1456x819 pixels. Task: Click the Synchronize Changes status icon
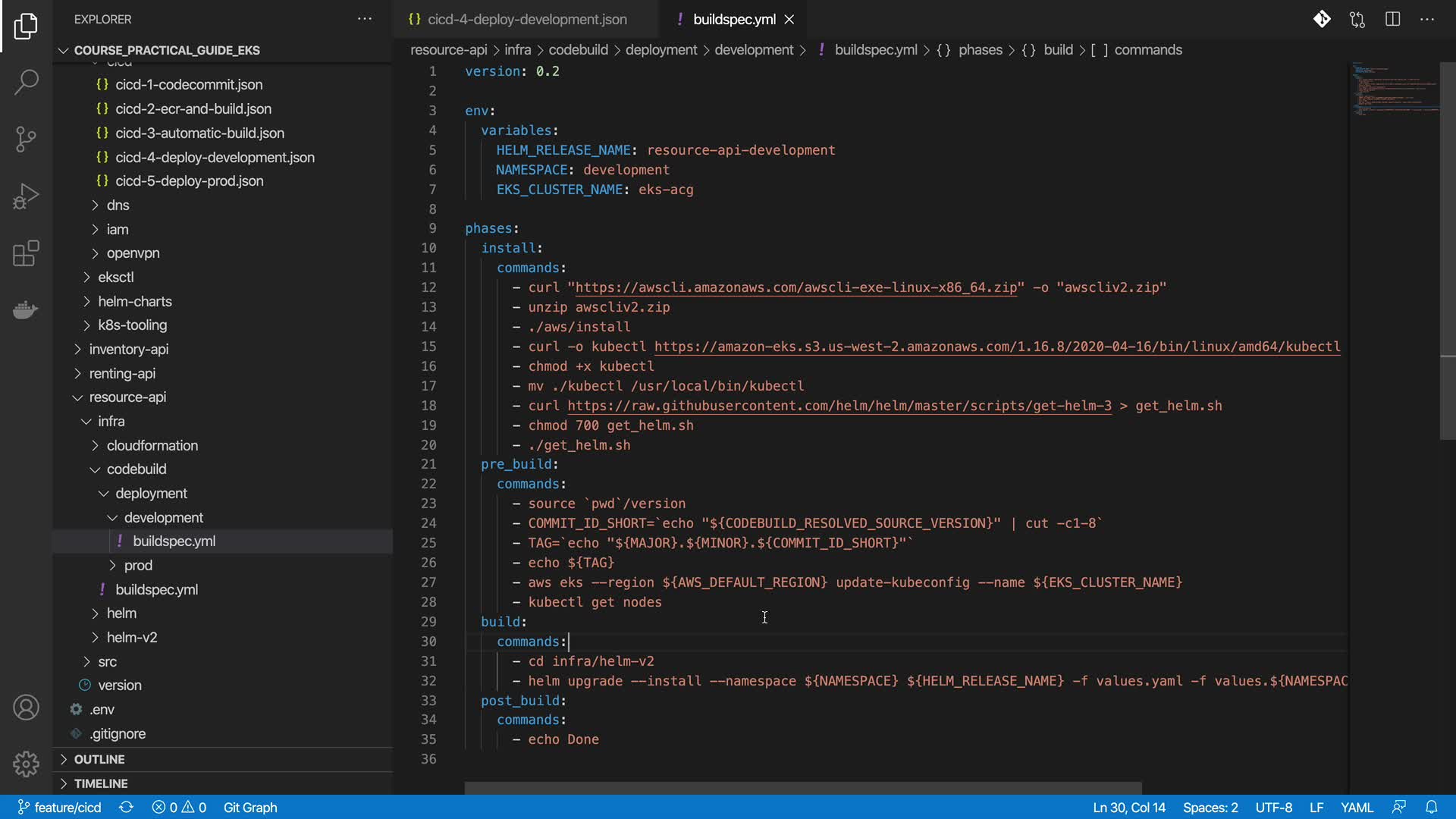click(x=126, y=807)
